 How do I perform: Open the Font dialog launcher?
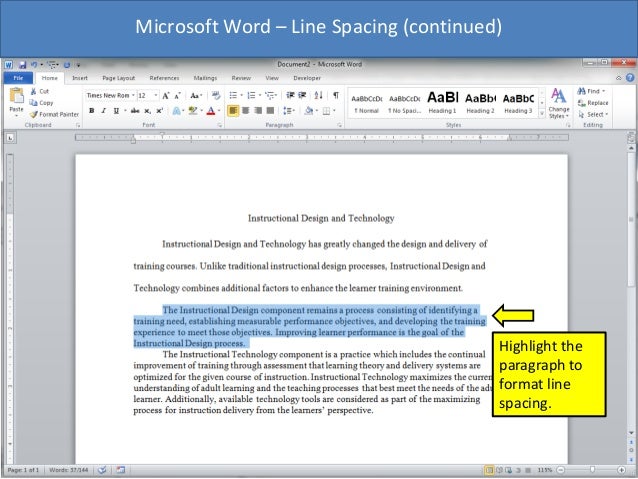click(x=220, y=125)
